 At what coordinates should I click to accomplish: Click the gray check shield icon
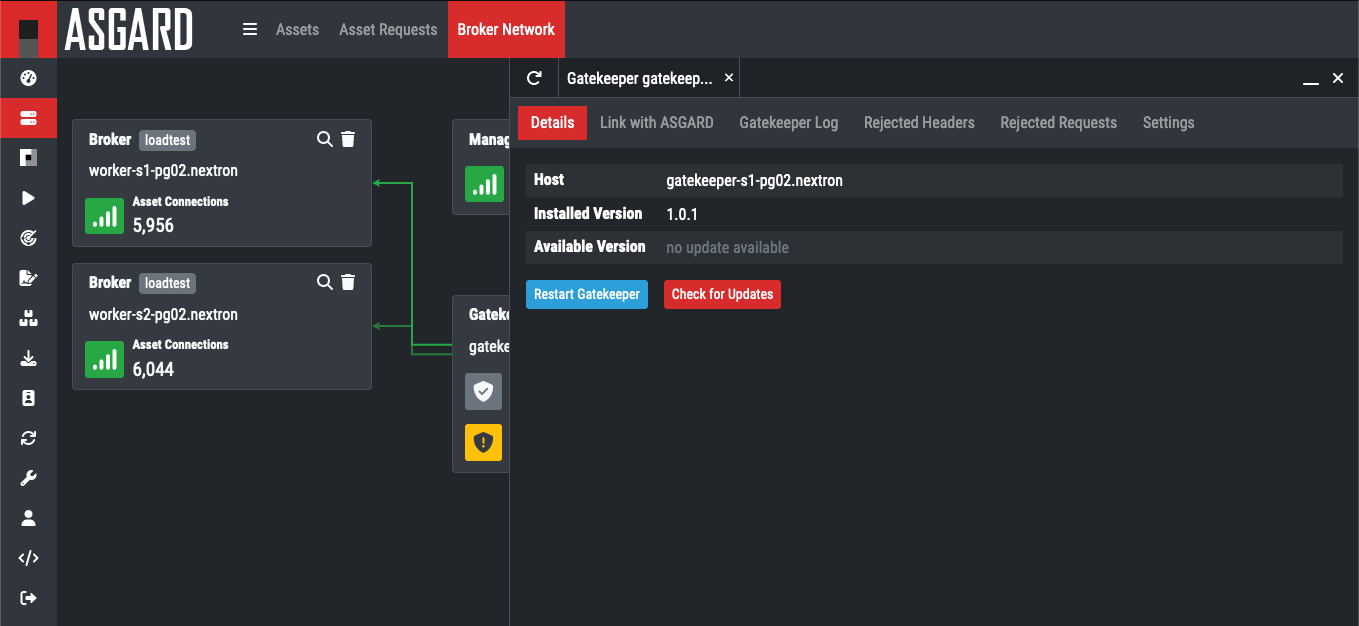coord(484,392)
